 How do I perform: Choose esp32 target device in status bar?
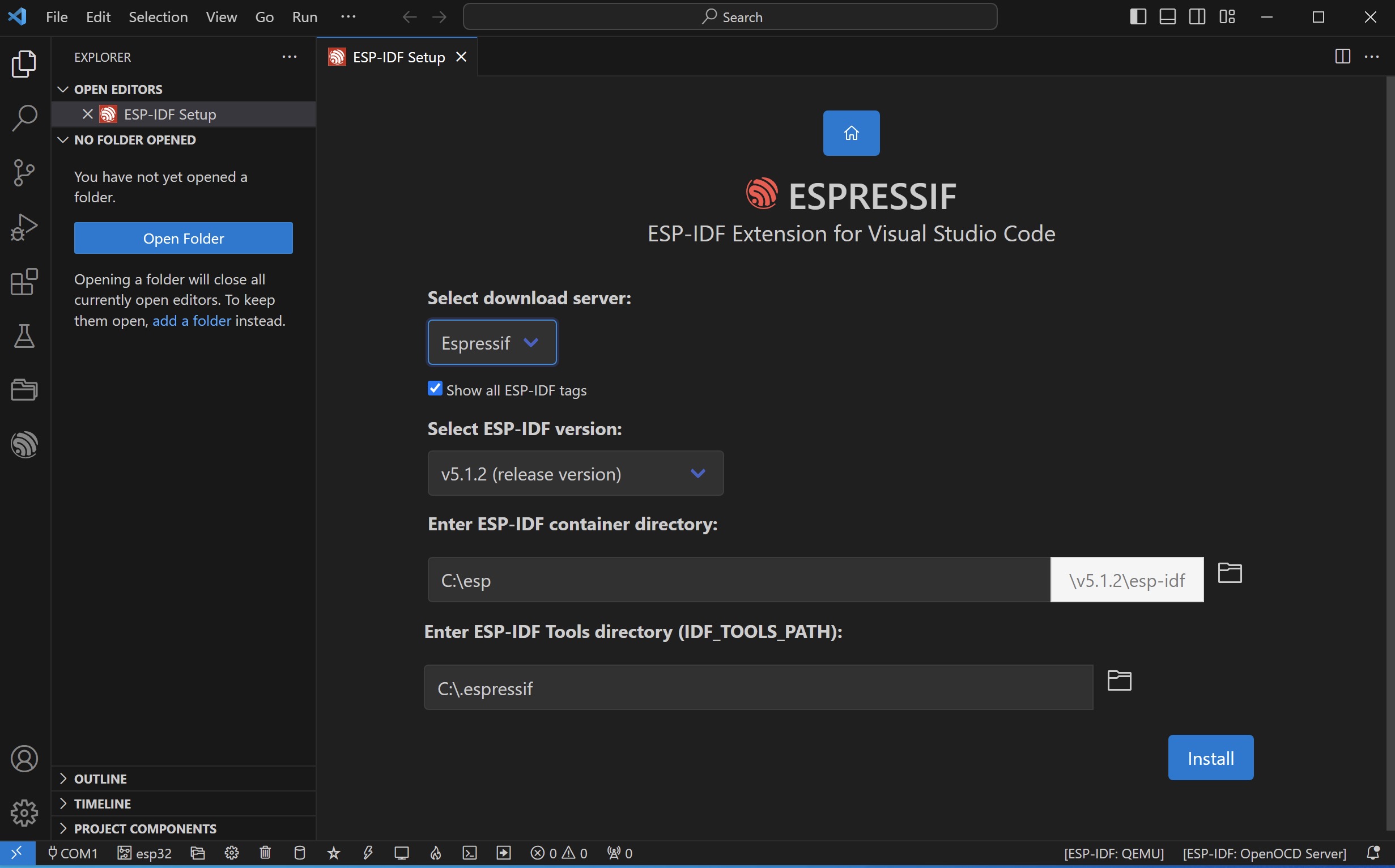coord(144,853)
